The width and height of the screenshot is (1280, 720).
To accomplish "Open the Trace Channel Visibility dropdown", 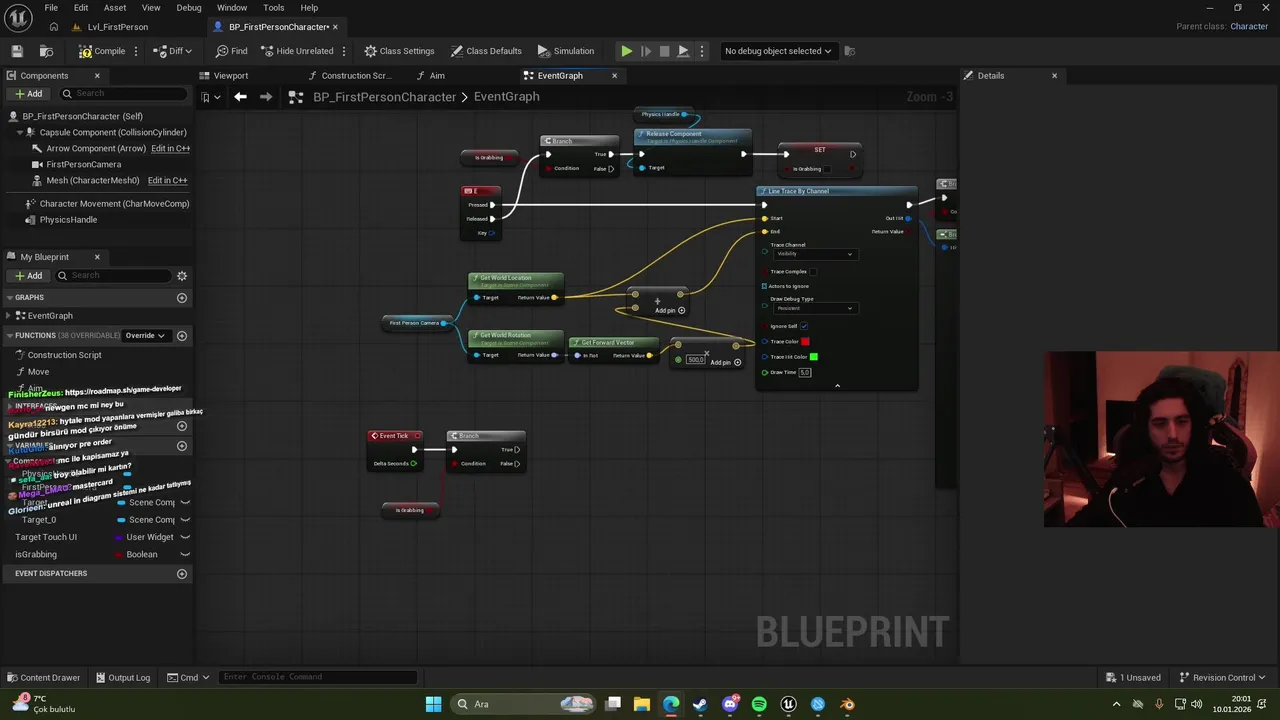I will [815, 254].
